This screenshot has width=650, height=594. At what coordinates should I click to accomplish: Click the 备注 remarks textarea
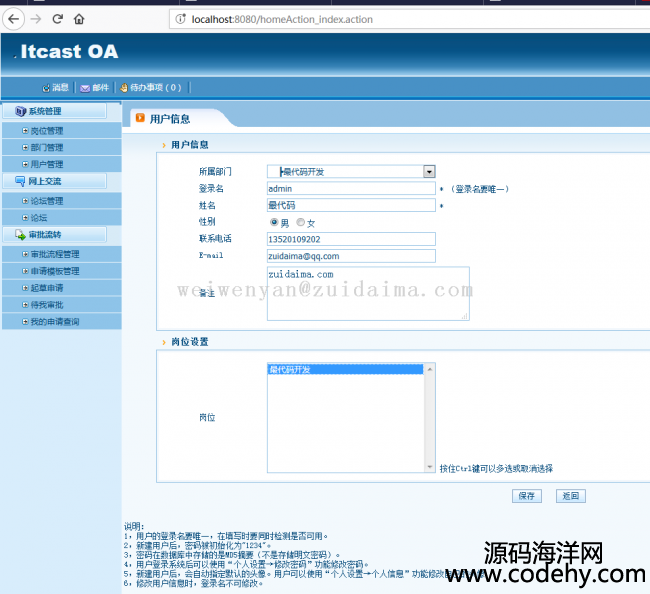click(368, 293)
